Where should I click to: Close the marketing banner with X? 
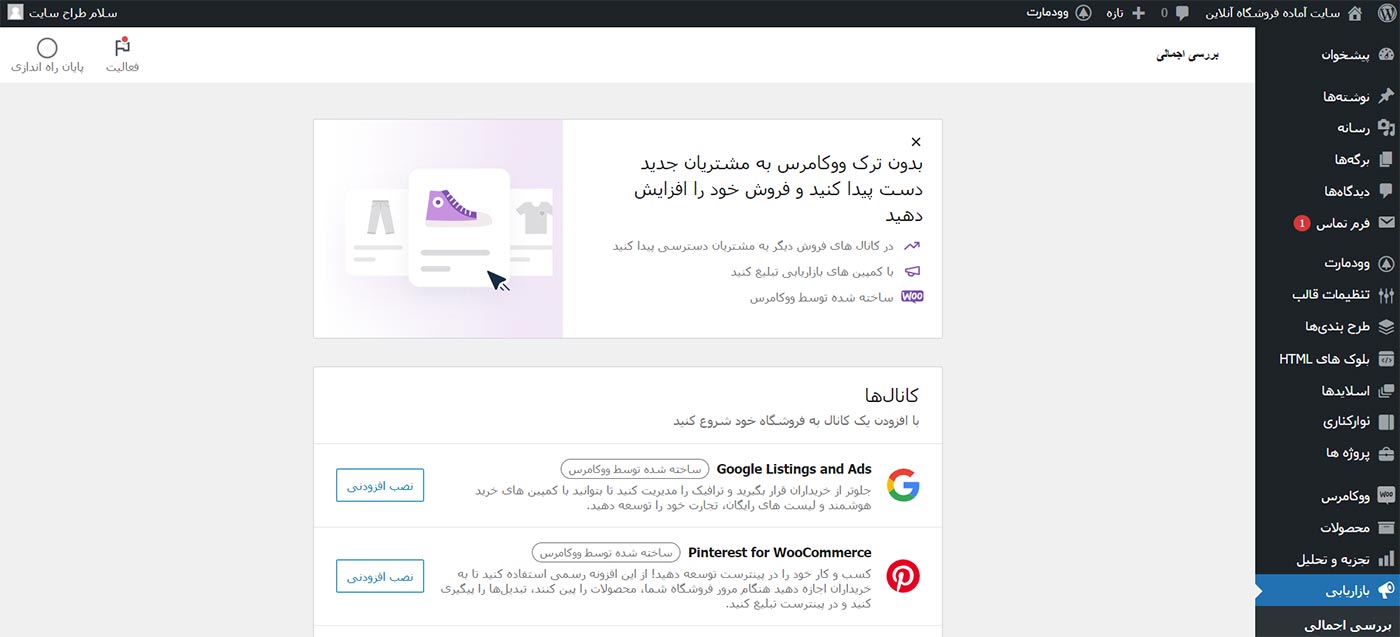[x=916, y=142]
